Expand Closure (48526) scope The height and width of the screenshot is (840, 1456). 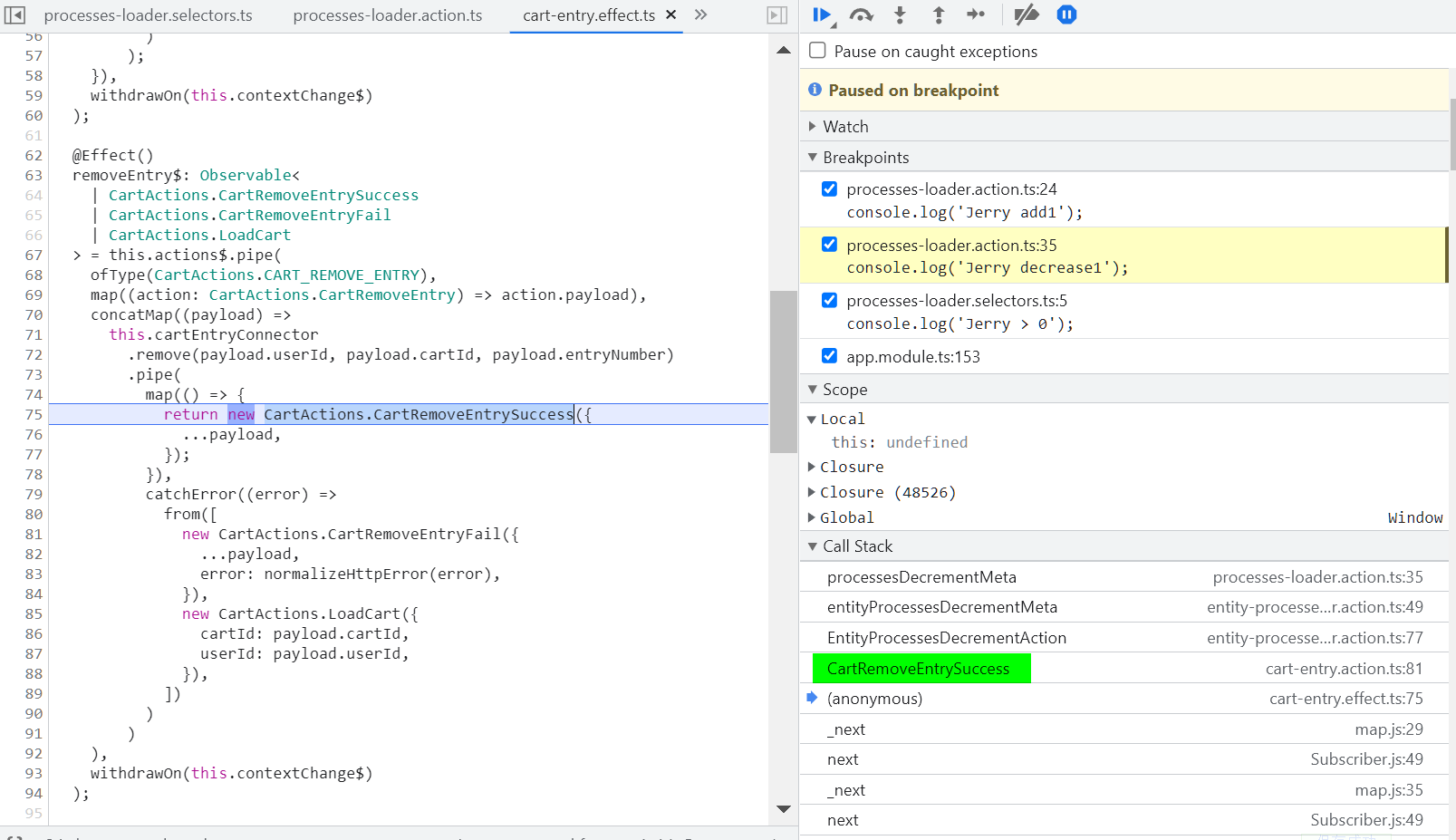[x=812, y=492]
